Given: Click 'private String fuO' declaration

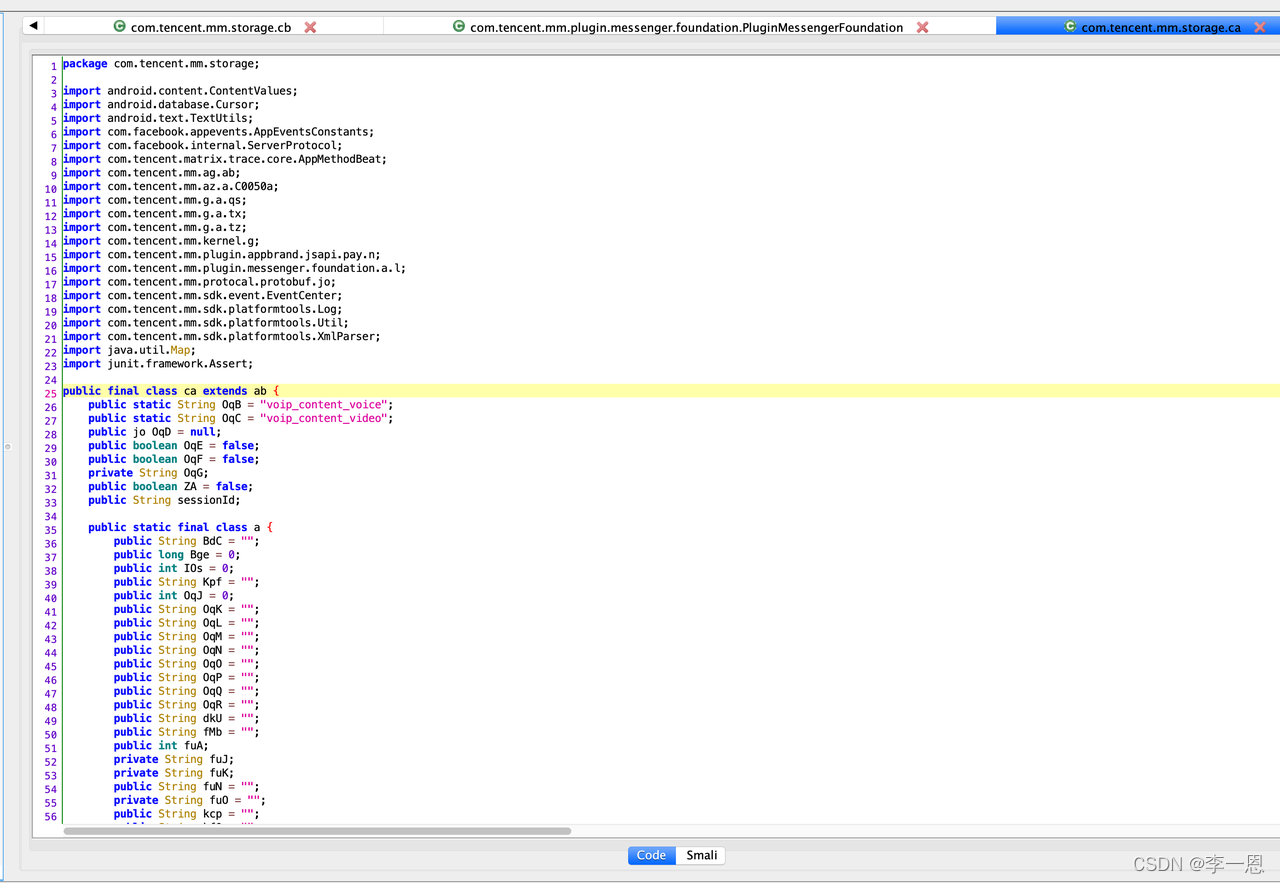Looking at the screenshot, I should (x=190, y=801).
